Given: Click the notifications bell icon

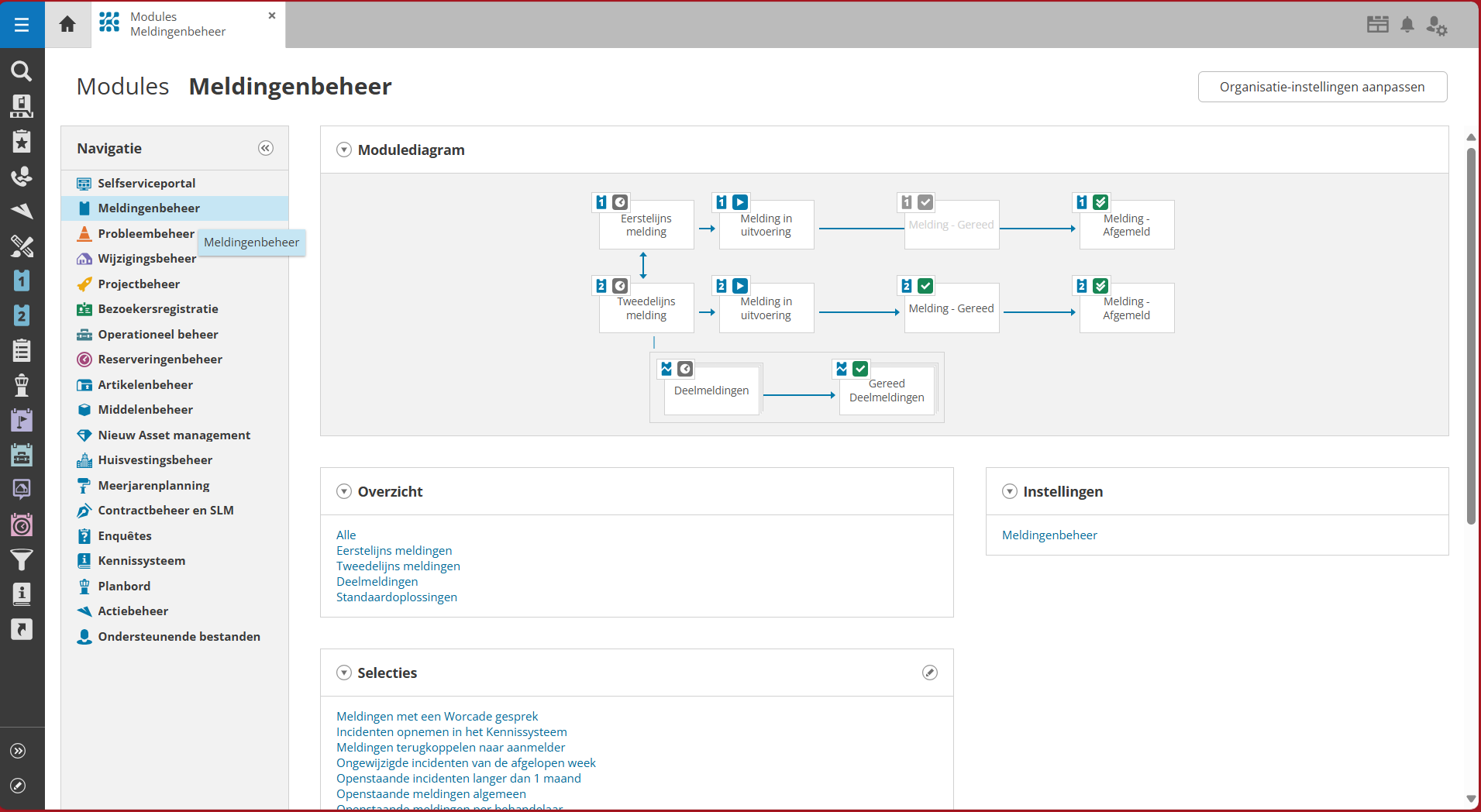Looking at the screenshot, I should [x=1407, y=25].
